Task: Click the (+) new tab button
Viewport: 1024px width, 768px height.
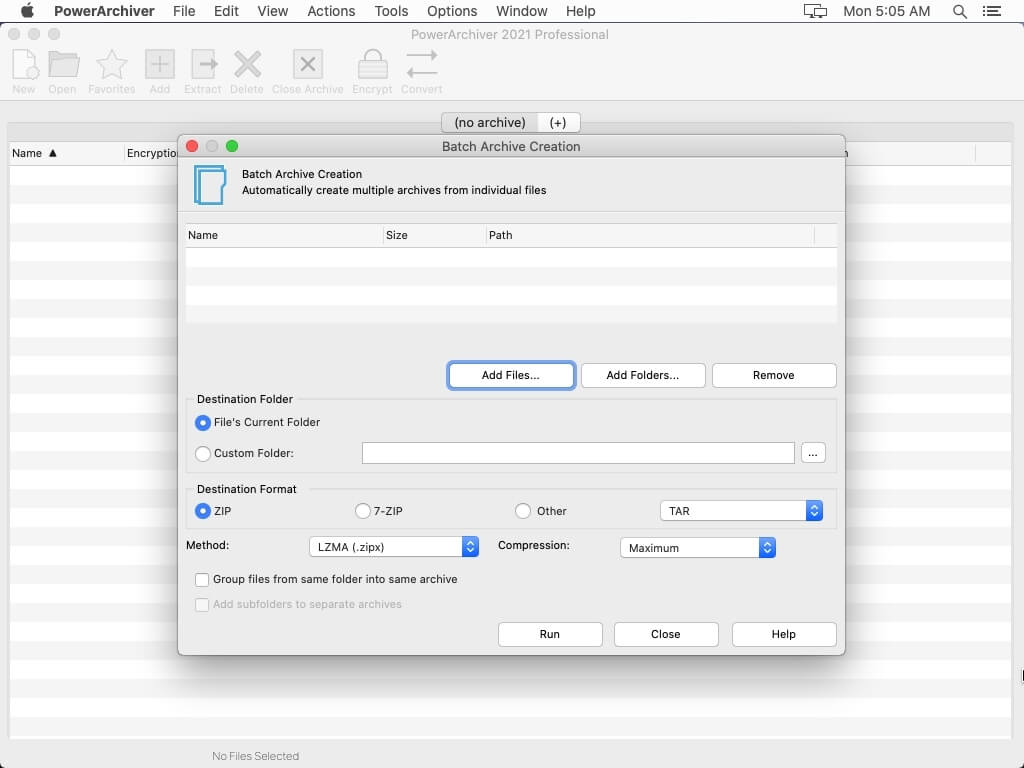Action: [558, 123]
